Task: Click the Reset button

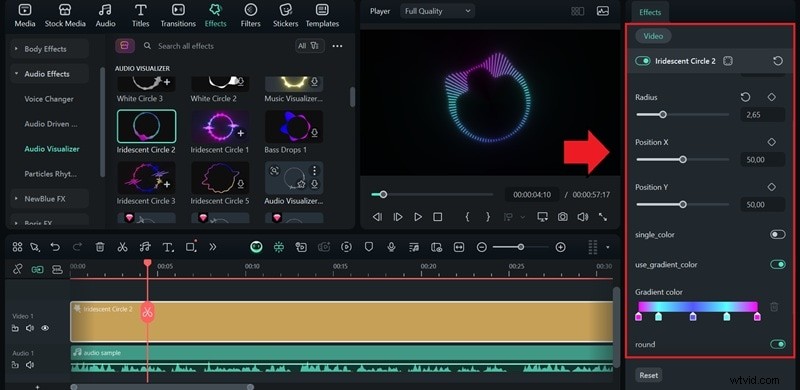Action: [648, 375]
